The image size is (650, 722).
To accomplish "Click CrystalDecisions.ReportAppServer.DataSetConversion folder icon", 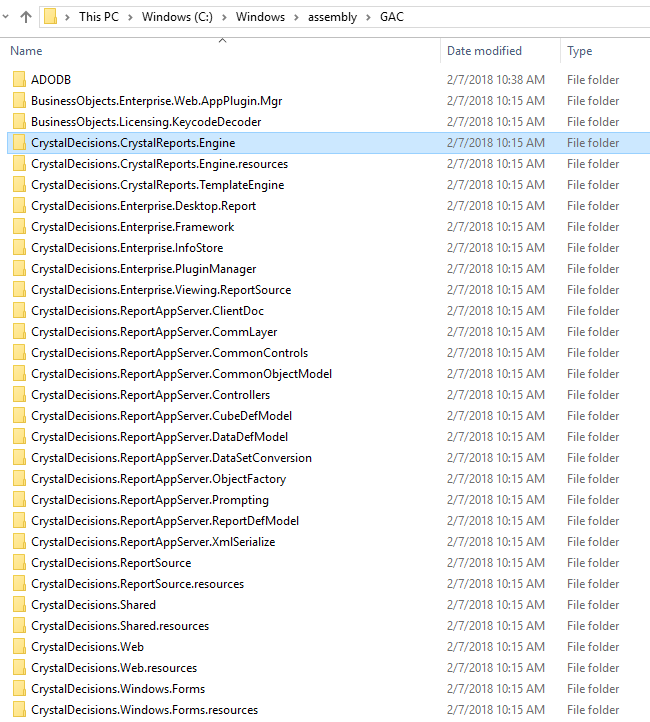I will coord(19,458).
